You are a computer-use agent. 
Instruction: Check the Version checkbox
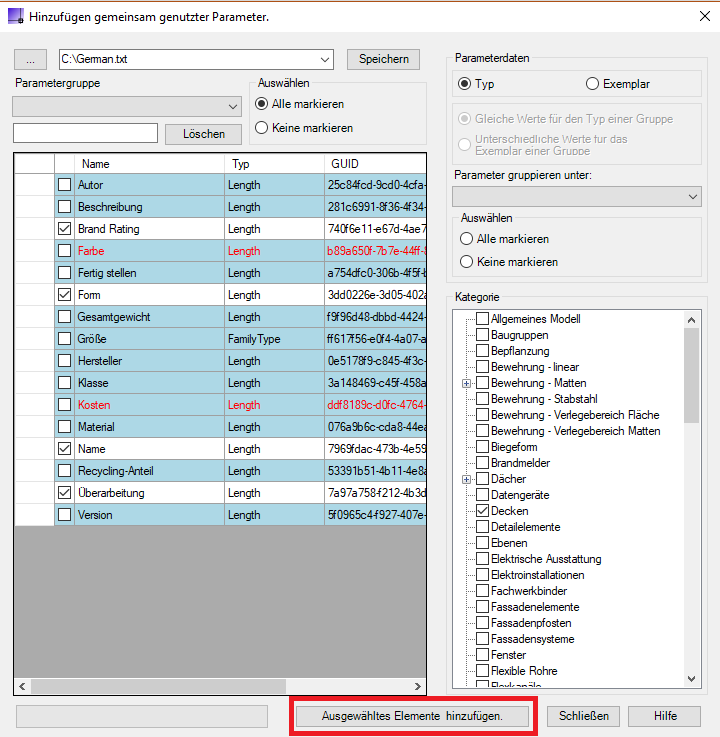(x=64, y=515)
